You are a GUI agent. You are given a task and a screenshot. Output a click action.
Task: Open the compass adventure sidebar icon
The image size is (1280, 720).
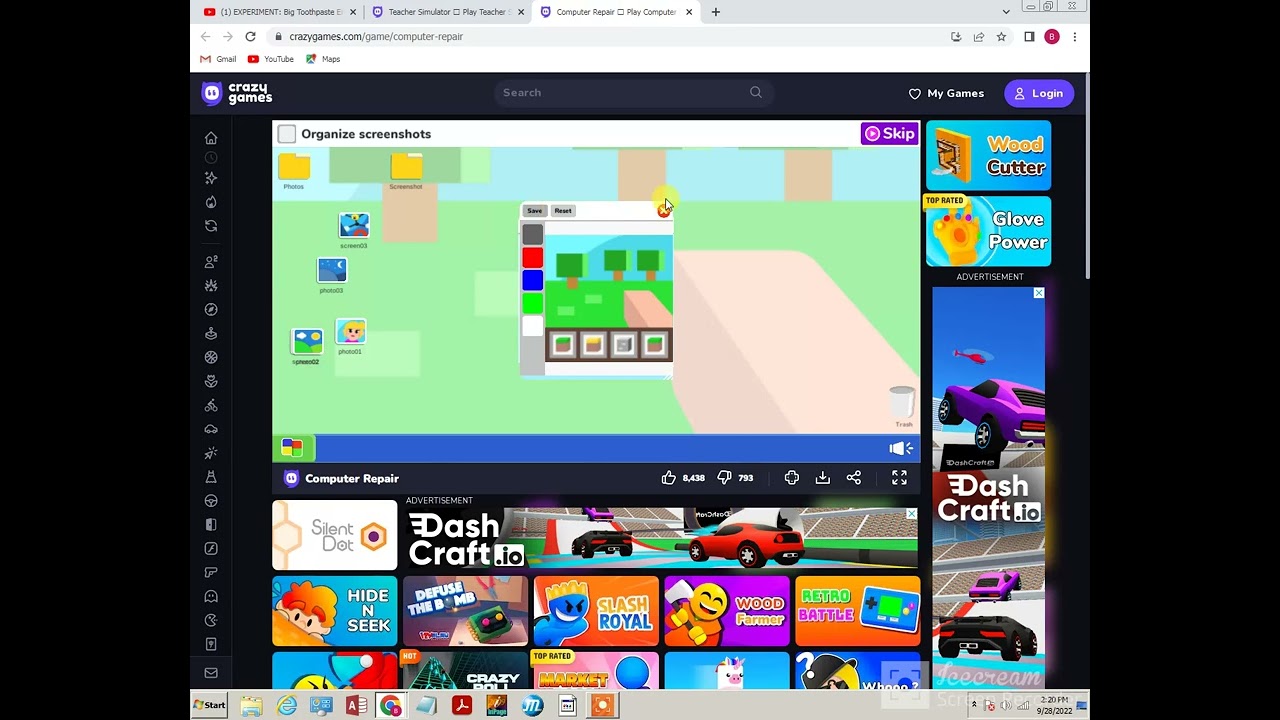(x=211, y=310)
